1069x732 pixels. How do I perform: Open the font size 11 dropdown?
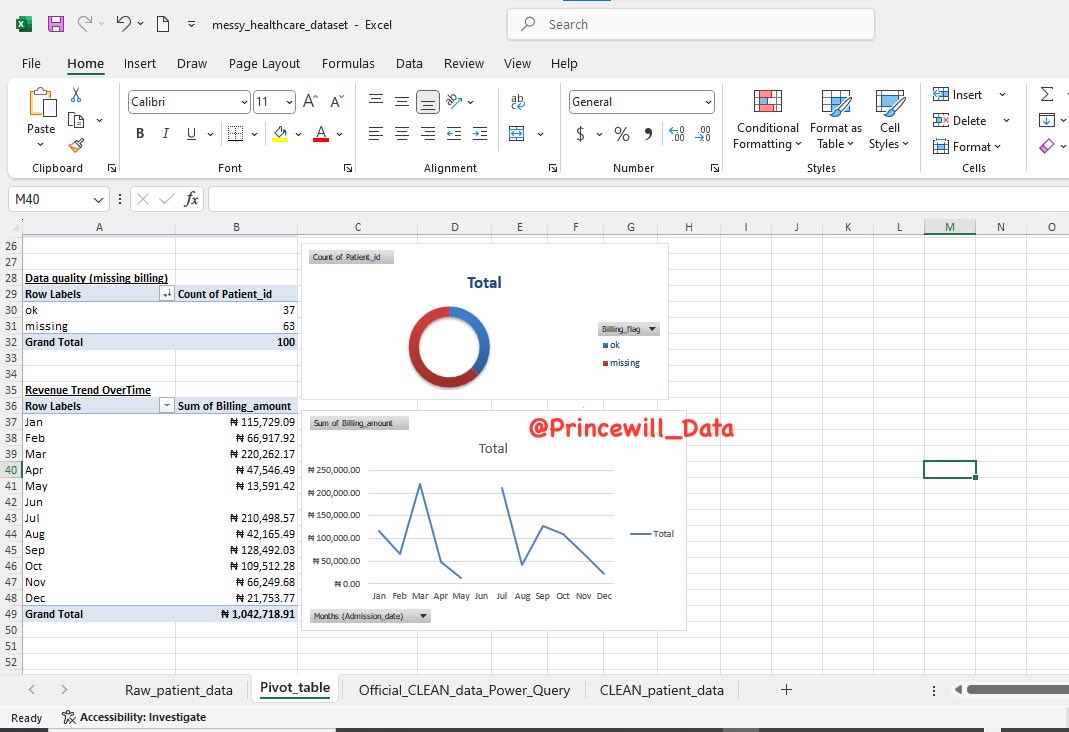point(290,102)
